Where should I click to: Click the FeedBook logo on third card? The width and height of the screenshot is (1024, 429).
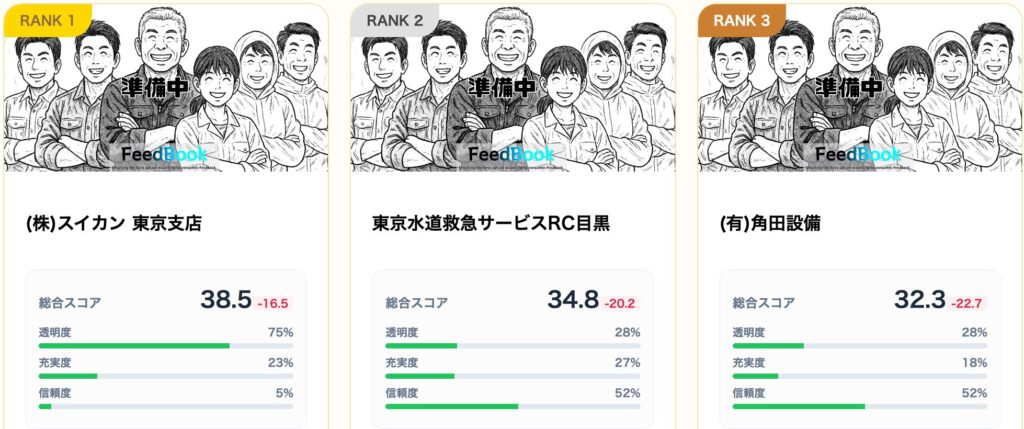pos(859,155)
